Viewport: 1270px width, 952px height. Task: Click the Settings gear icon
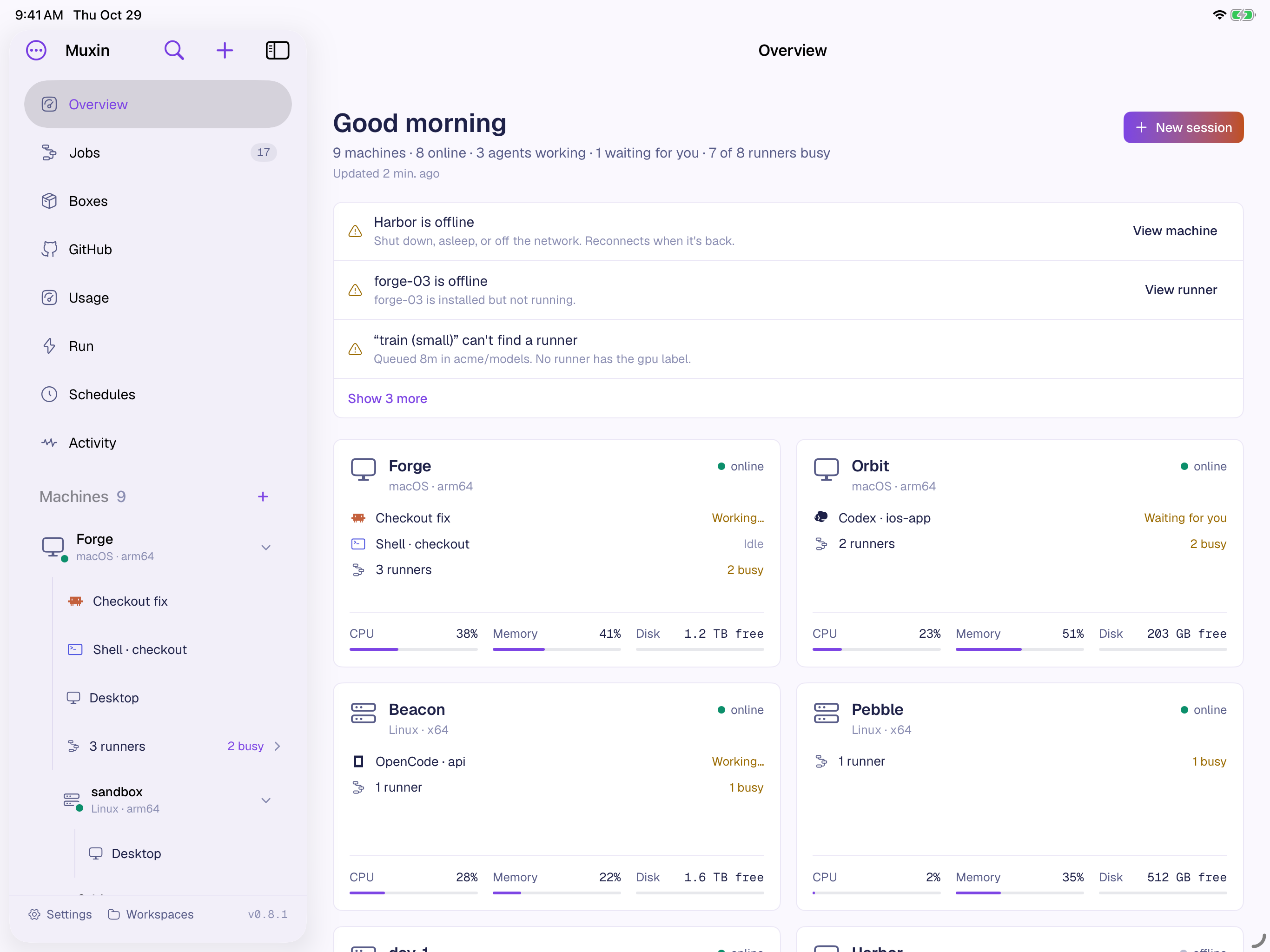(34, 914)
